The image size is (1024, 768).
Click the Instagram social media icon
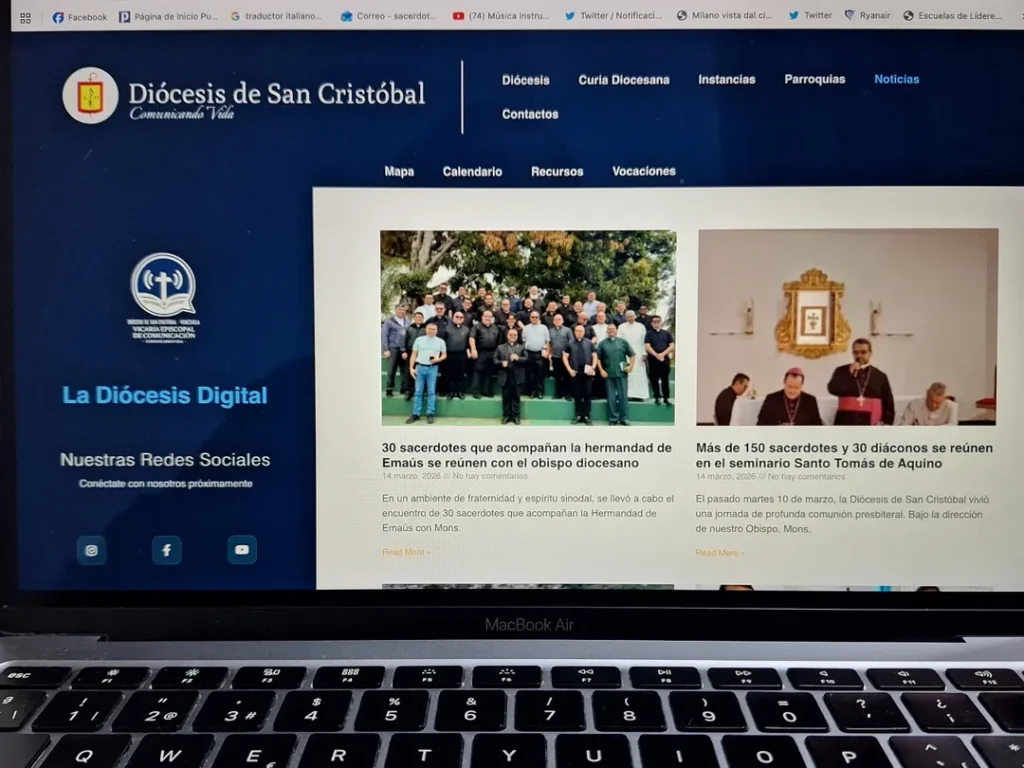92,550
